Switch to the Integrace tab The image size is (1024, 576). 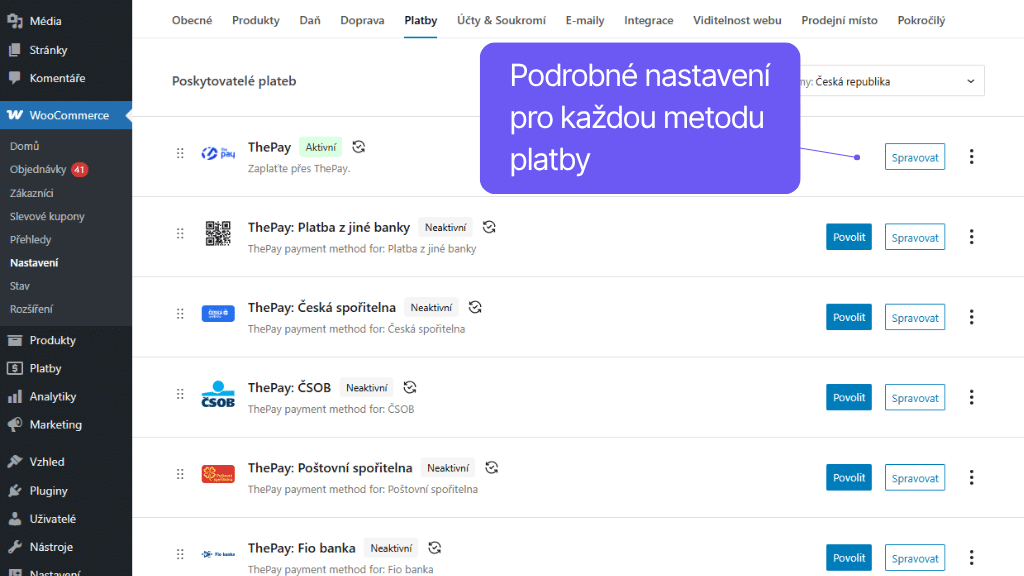pos(648,20)
